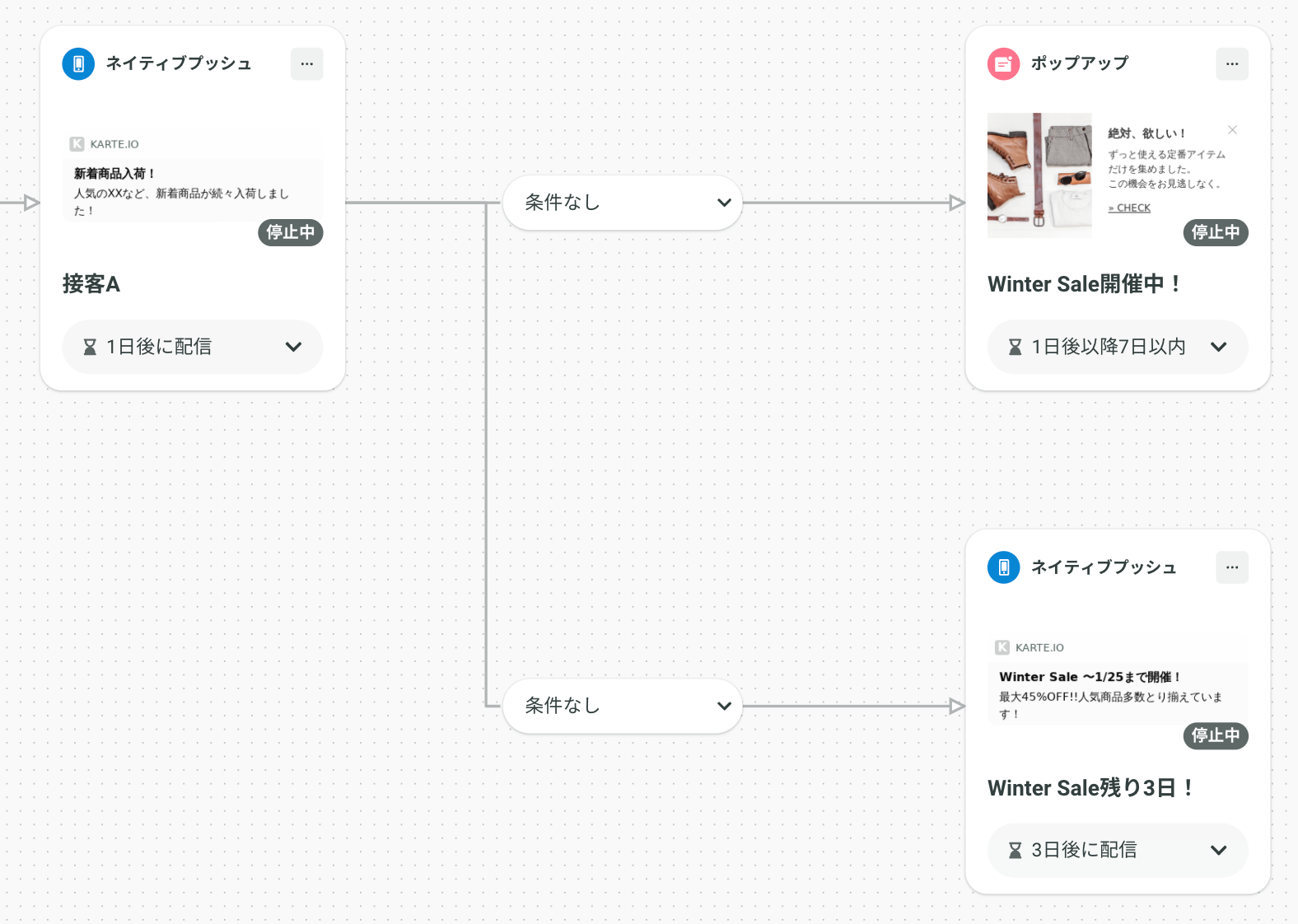Open the lower 条件なし condition dropdown
This screenshot has width=1298, height=924.
pos(623,706)
